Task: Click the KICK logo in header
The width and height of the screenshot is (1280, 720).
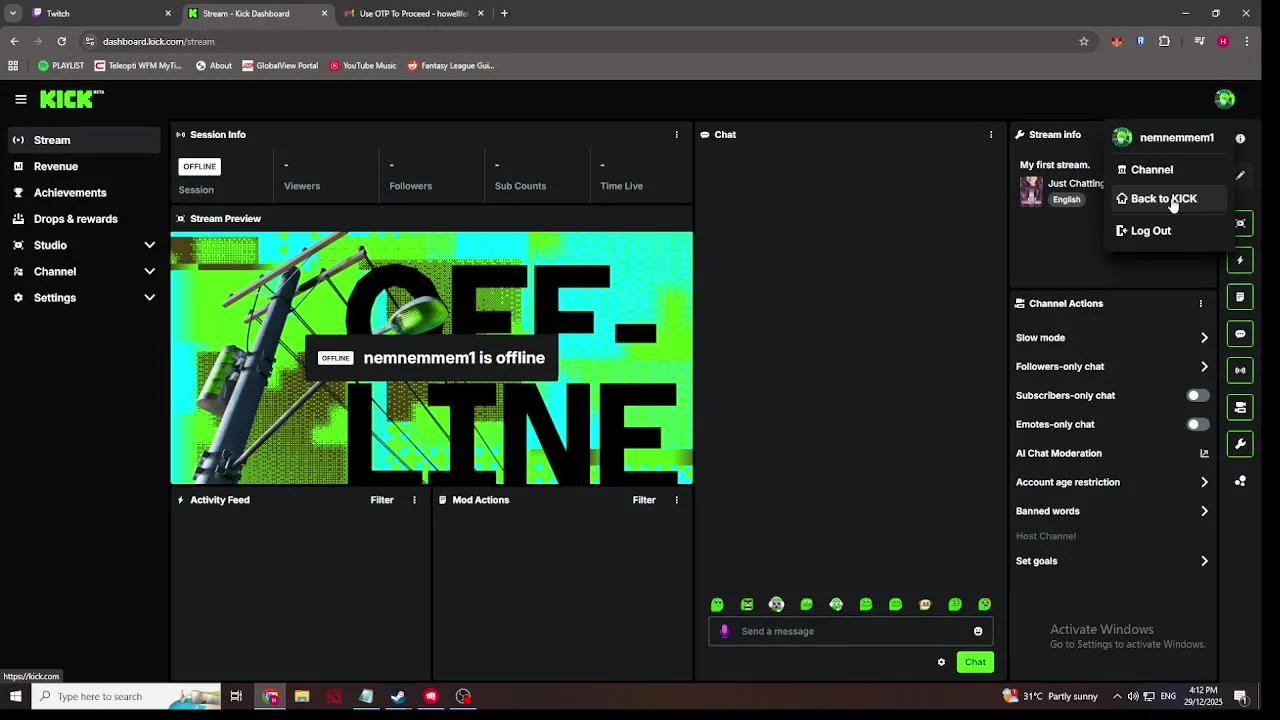Action: click(x=72, y=99)
